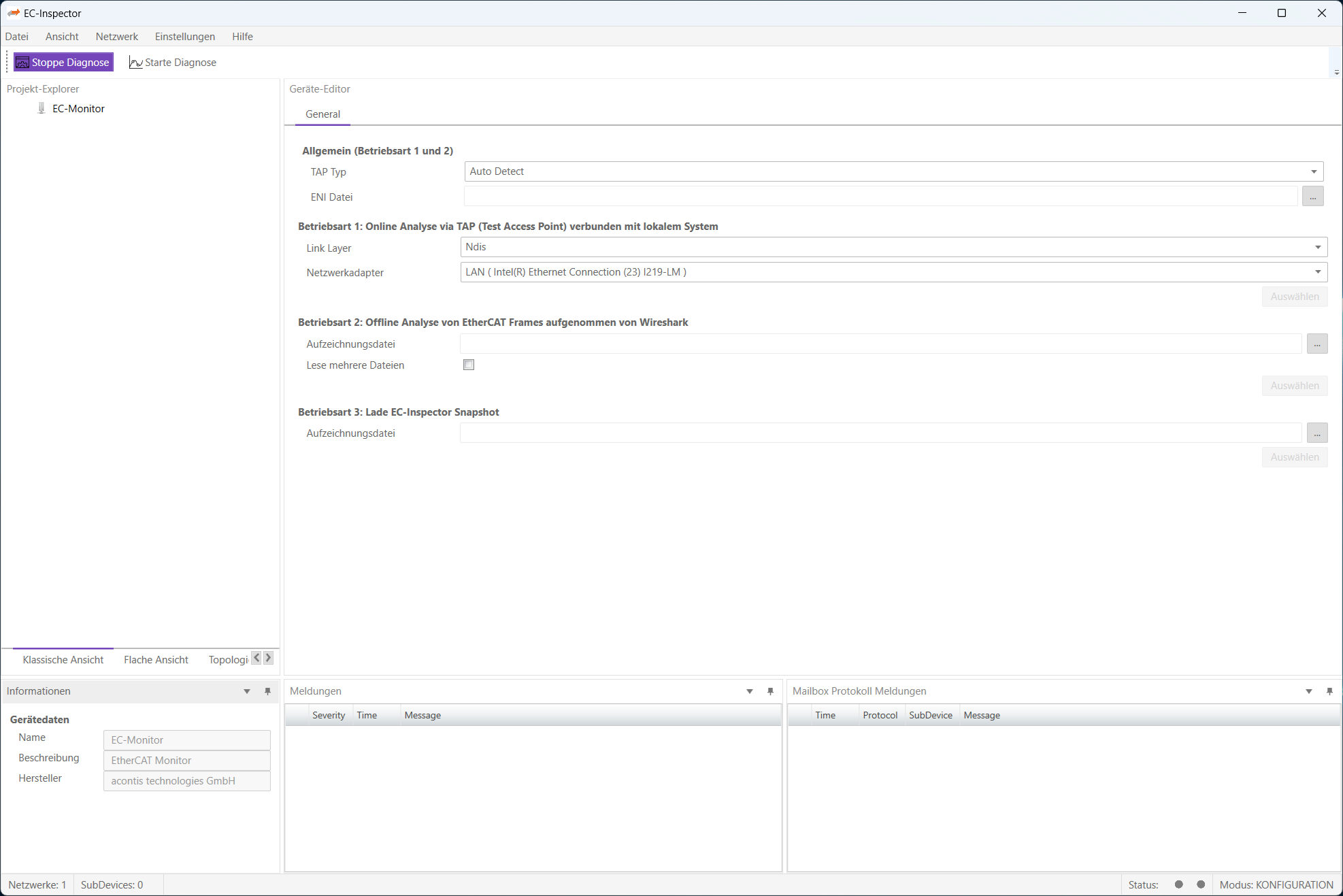Open the Einstellungen menu

(x=184, y=37)
